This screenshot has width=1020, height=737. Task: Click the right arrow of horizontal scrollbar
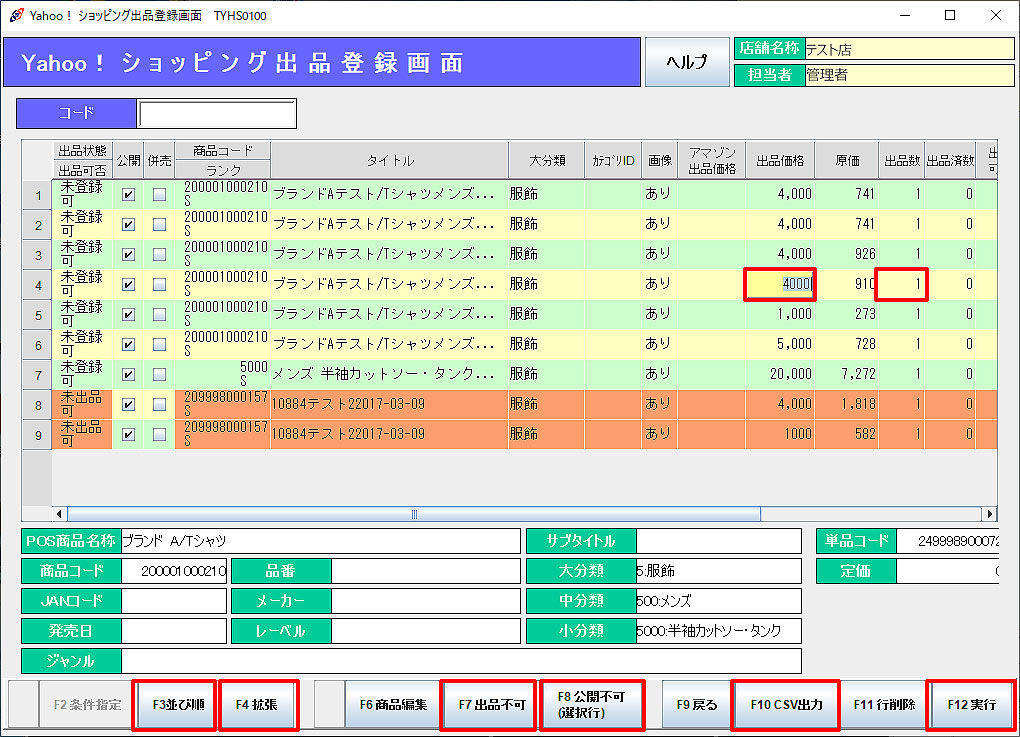(990, 514)
